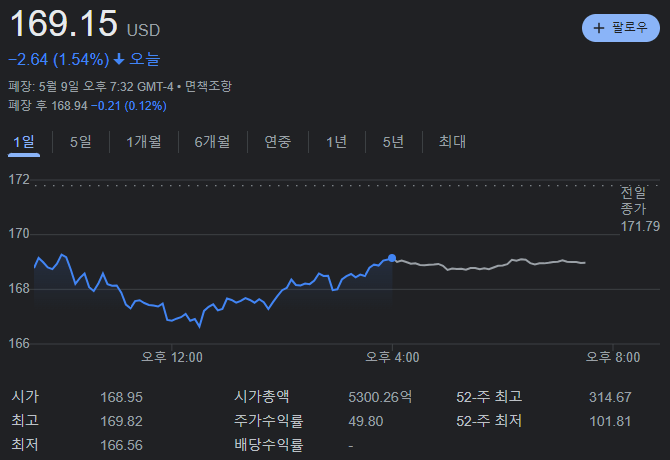Click the 52-주 최고 value 314.67

coord(610,397)
